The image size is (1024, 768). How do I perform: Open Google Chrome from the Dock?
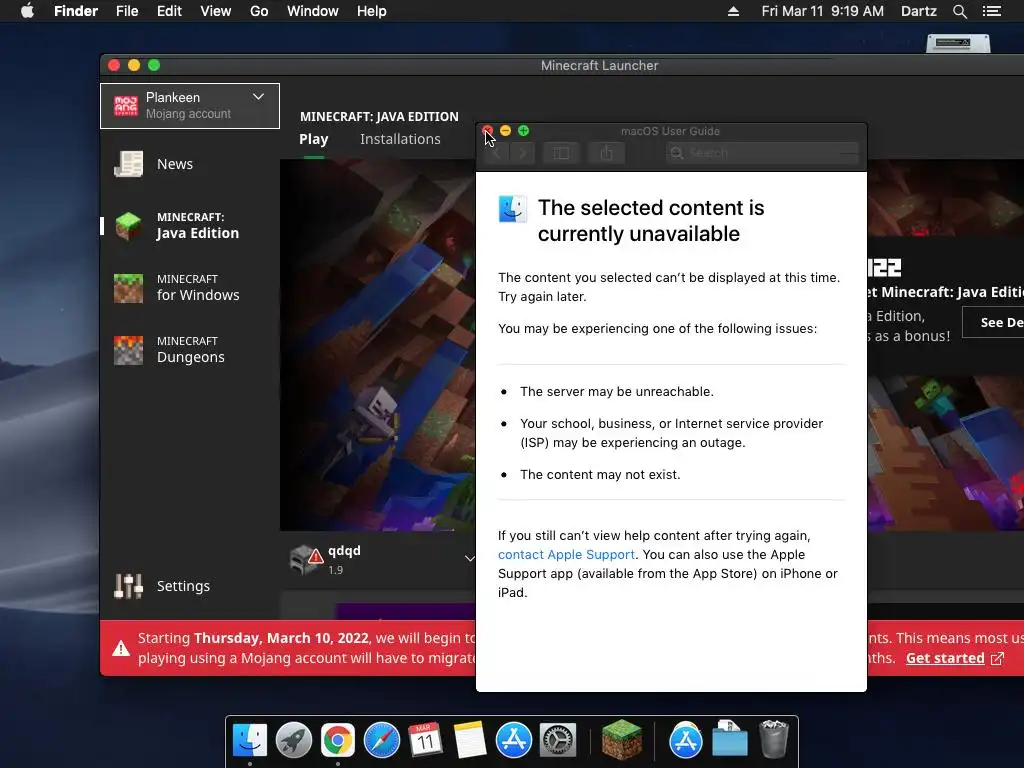point(338,741)
